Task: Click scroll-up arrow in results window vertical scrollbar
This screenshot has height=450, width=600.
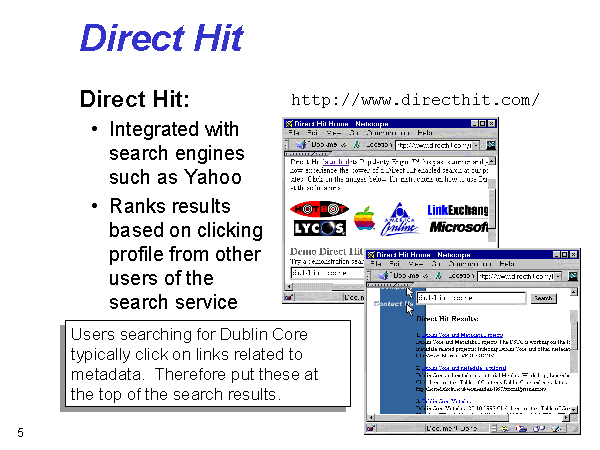Action: click(574, 292)
